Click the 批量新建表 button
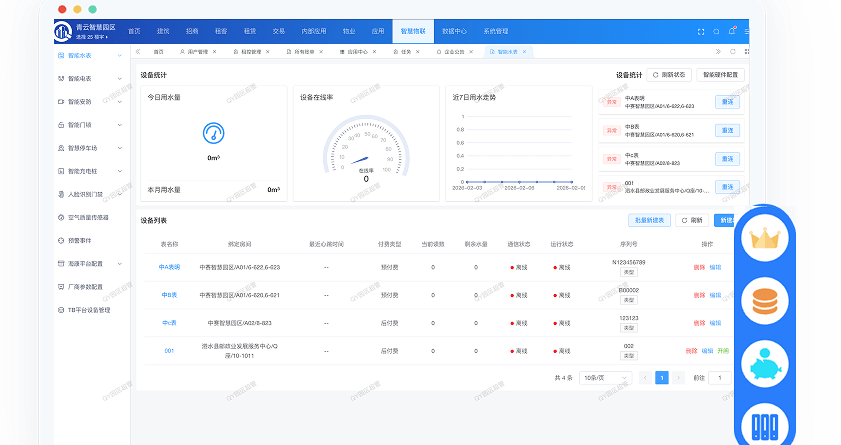Image resolution: width=841 pixels, height=445 pixels. (649, 220)
